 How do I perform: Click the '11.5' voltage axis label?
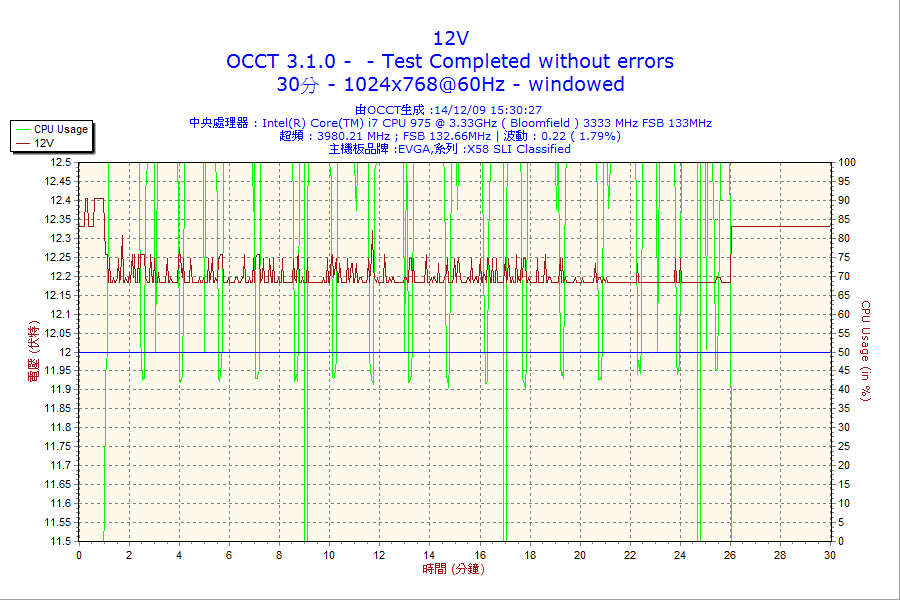point(61,541)
